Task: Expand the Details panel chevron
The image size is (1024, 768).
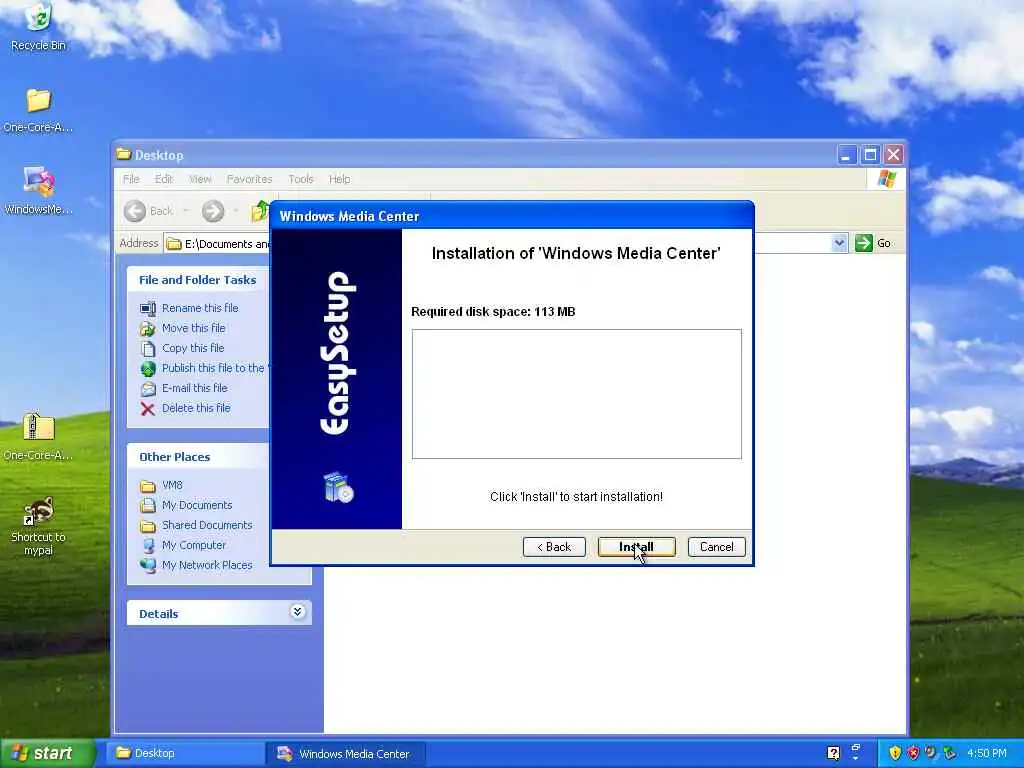Action: point(297,612)
